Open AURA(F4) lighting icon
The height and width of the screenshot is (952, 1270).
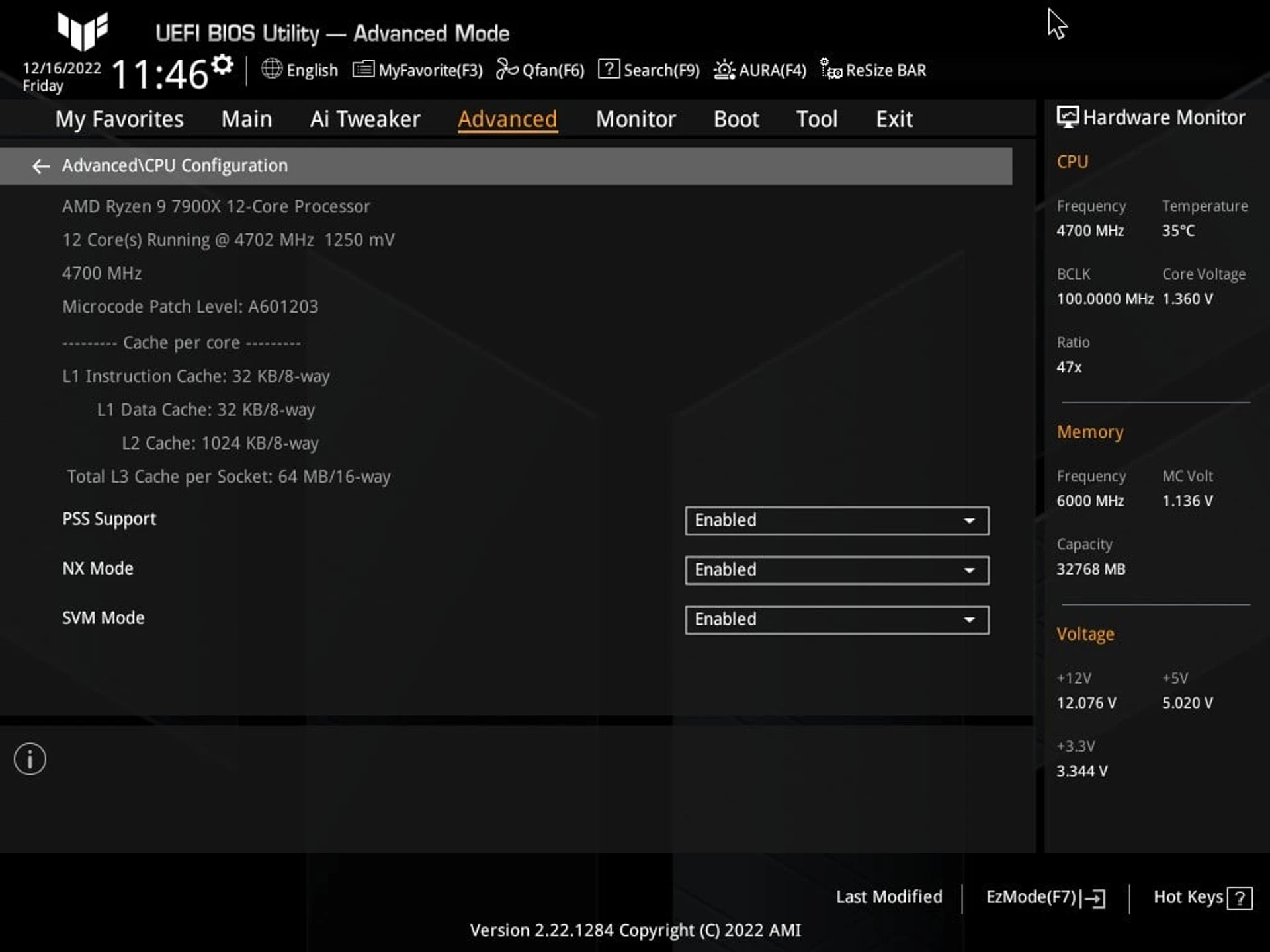tap(724, 69)
